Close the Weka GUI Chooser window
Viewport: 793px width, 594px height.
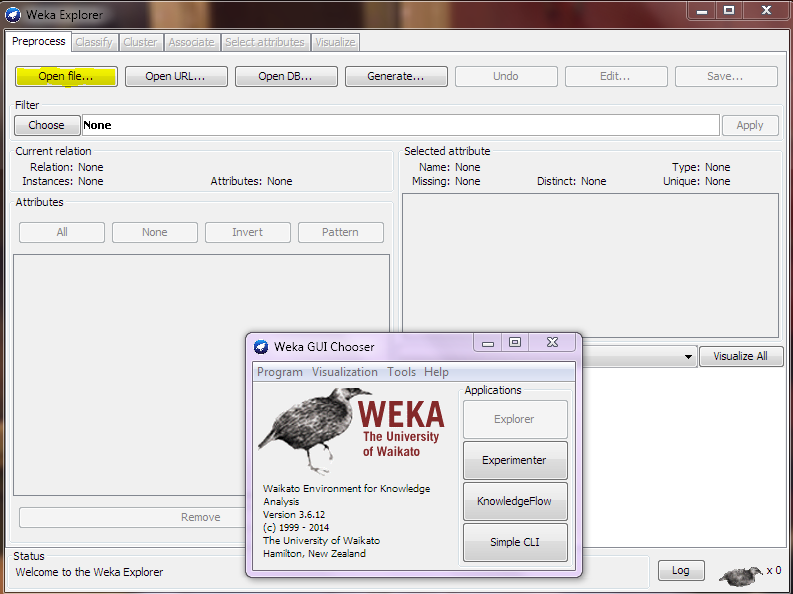(552, 343)
